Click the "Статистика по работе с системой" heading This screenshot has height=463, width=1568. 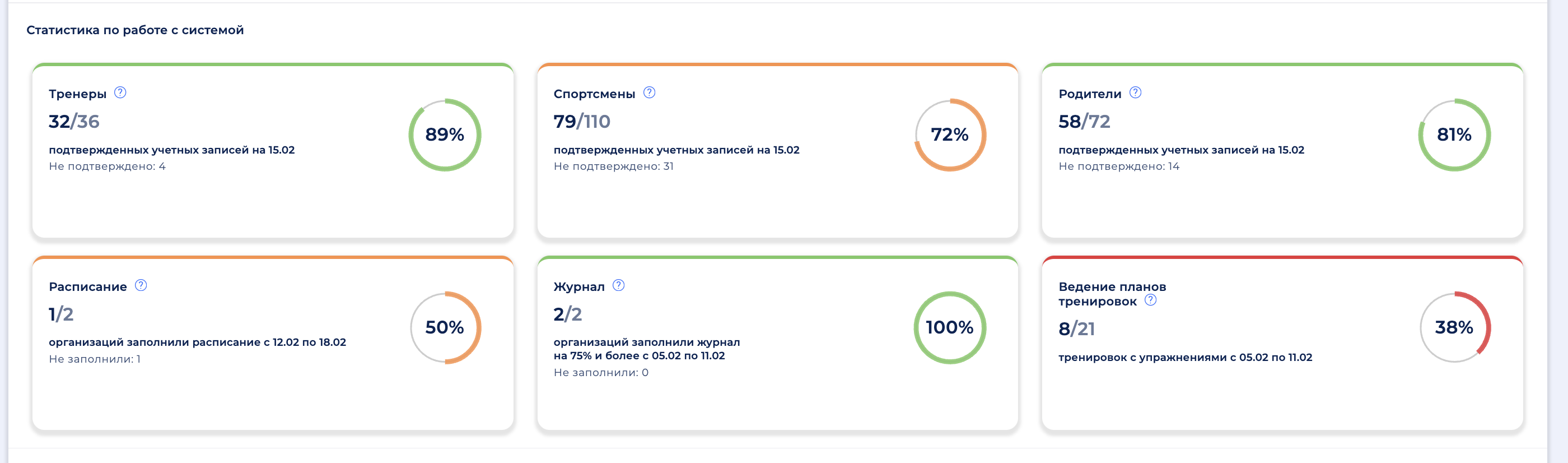(x=134, y=30)
